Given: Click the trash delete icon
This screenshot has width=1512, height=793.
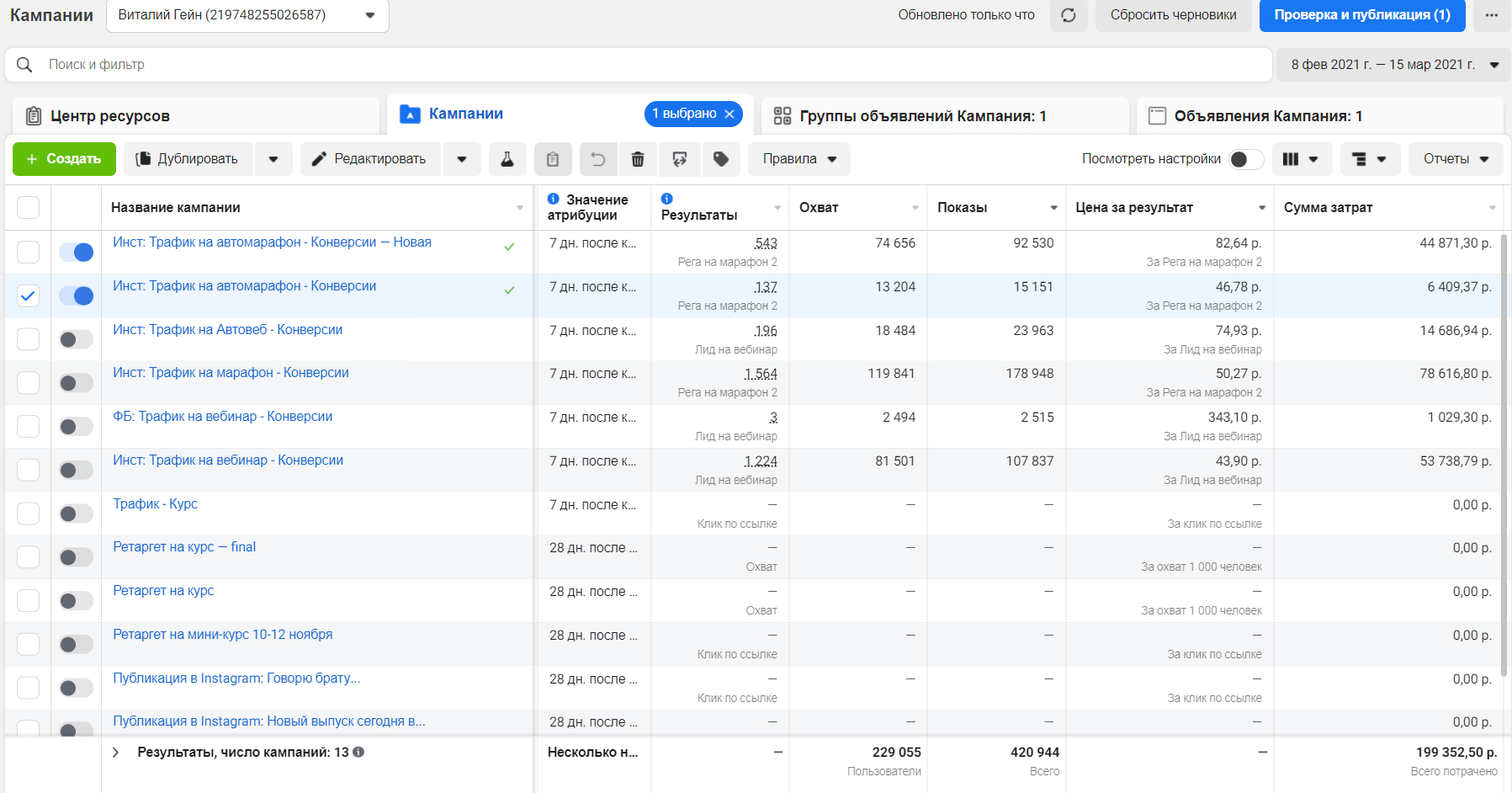Looking at the screenshot, I should tap(638, 159).
